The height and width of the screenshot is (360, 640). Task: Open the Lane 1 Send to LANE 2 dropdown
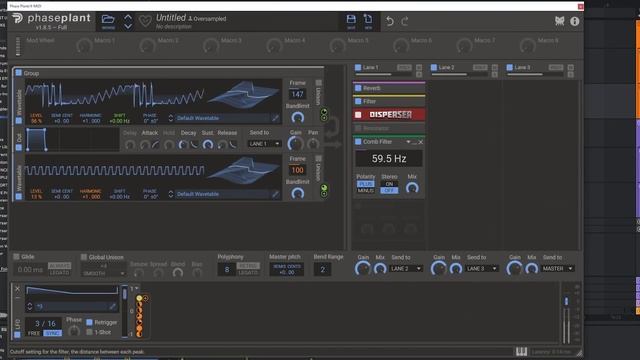tap(406, 269)
